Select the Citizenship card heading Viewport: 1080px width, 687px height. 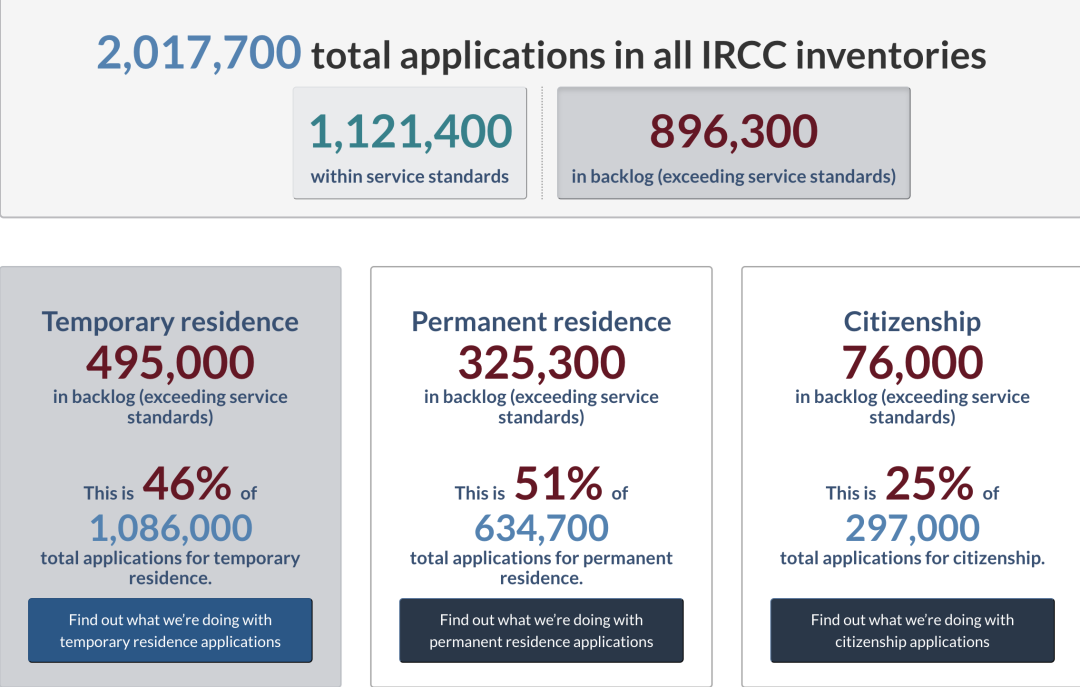tap(912, 322)
